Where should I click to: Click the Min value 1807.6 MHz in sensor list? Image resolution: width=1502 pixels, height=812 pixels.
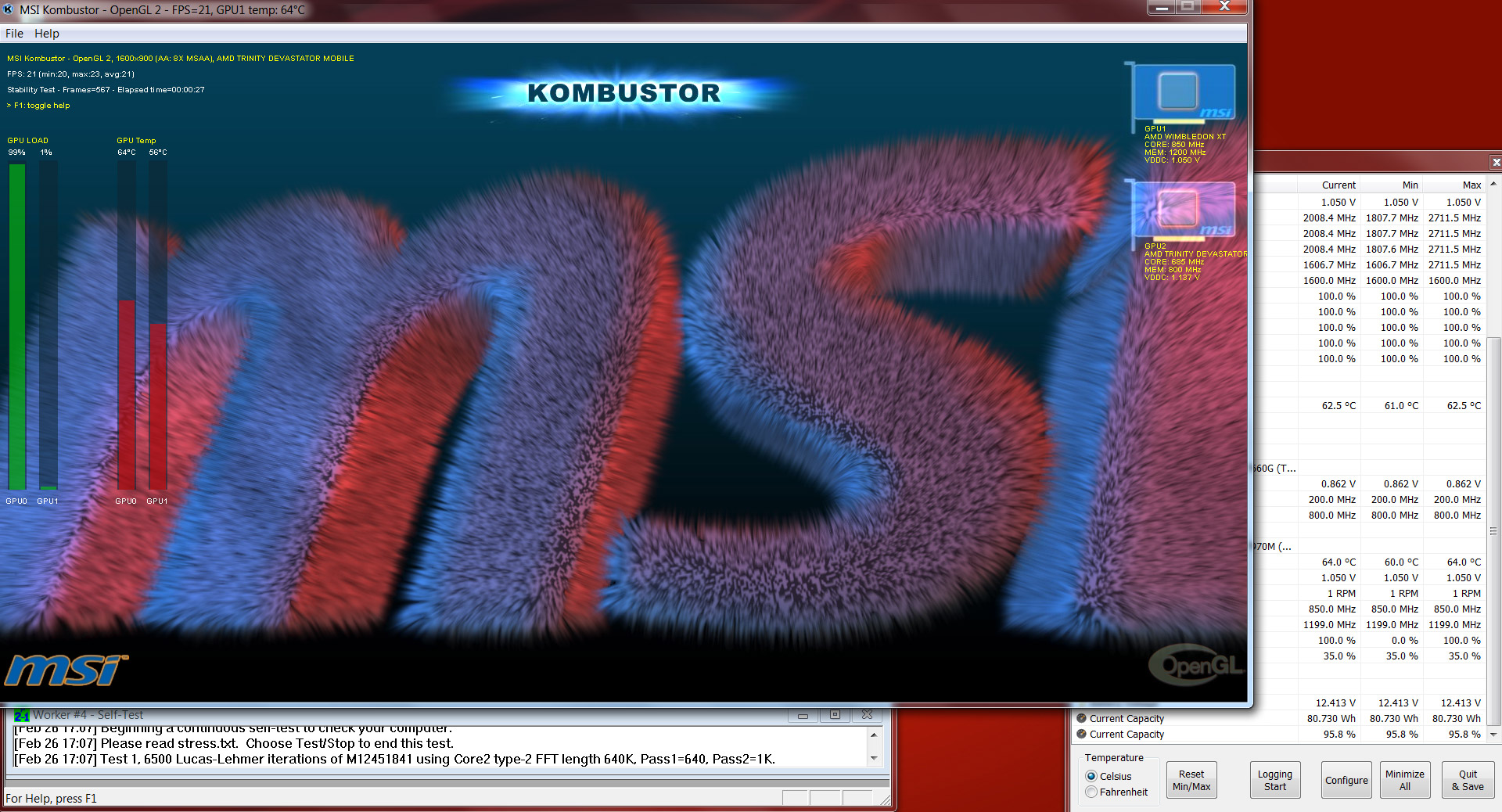(1392, 249)
